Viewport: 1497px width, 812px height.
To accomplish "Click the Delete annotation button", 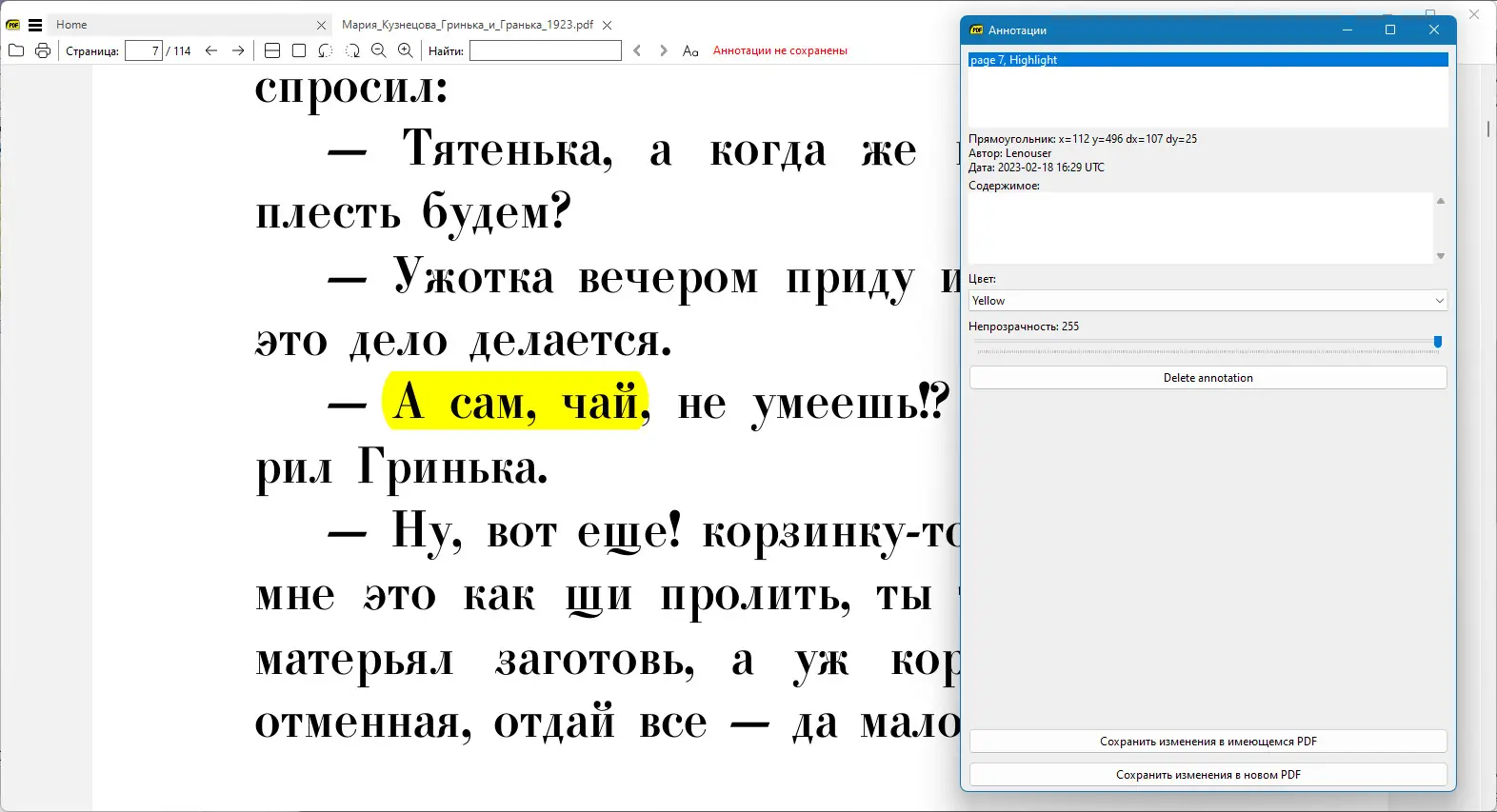I will 1208,378.
